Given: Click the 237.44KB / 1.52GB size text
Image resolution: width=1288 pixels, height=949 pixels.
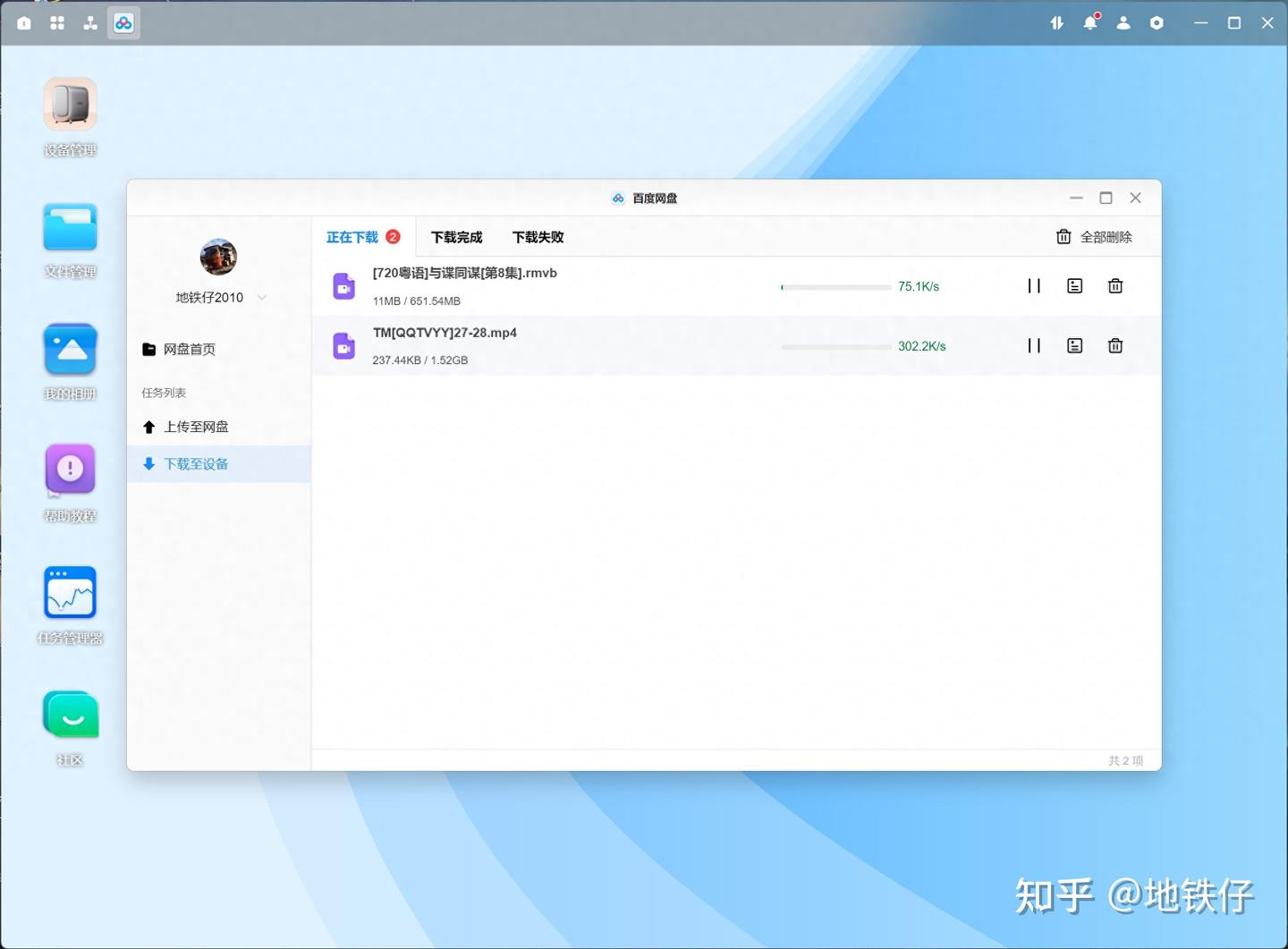Looking at the screenshot, I should pyautogui.click(x=420, y=360).
